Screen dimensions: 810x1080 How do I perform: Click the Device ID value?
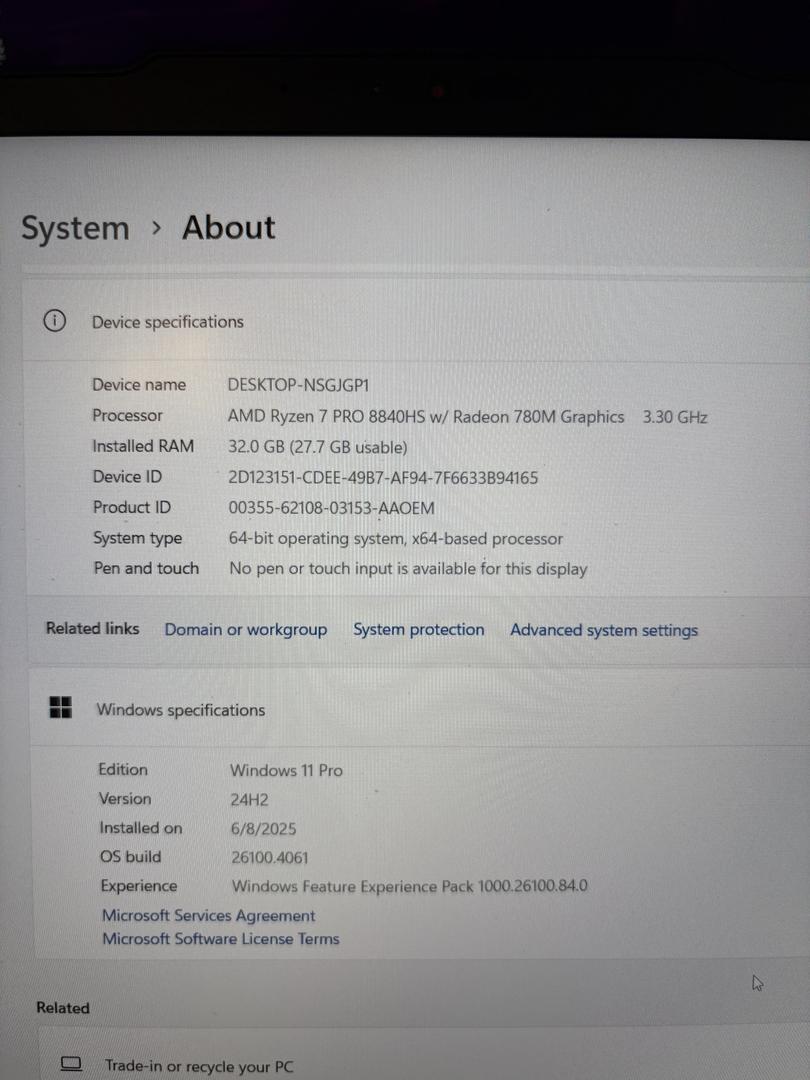383,478
